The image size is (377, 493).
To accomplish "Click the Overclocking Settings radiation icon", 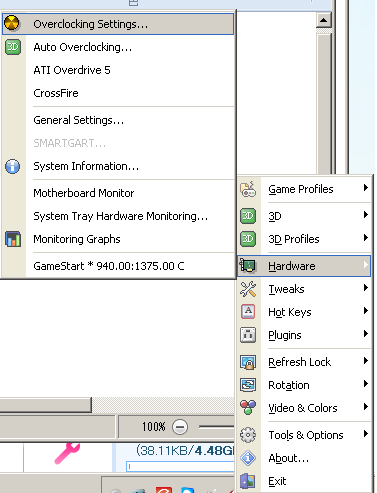I will coord(12,24).
